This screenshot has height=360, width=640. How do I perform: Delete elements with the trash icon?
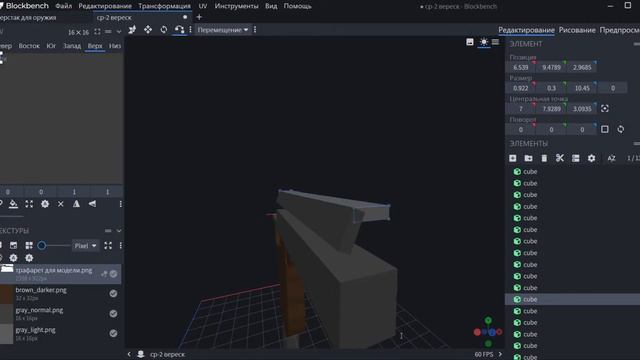click(544, 158)
